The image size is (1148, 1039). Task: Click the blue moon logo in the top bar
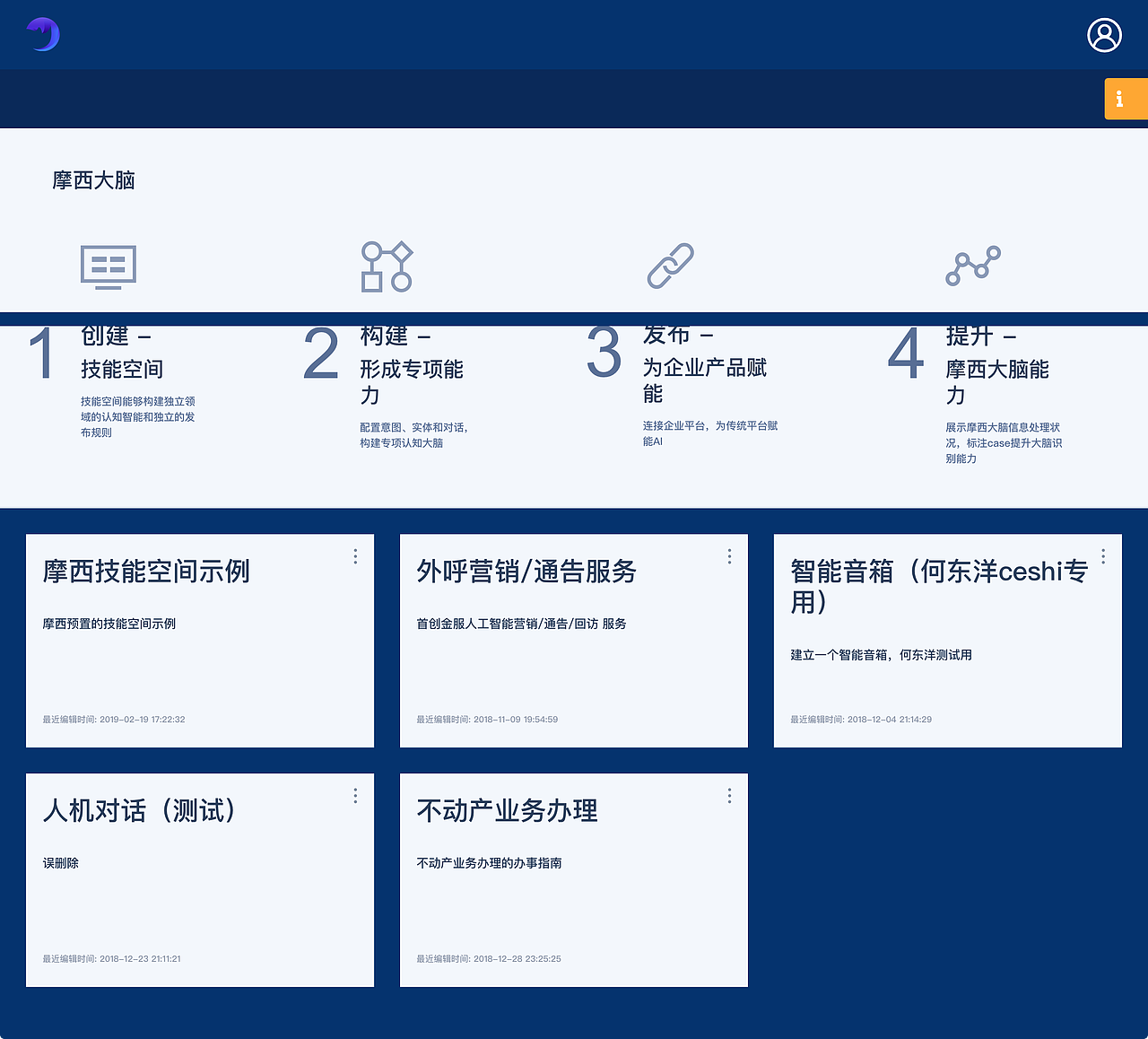(42, 34)
